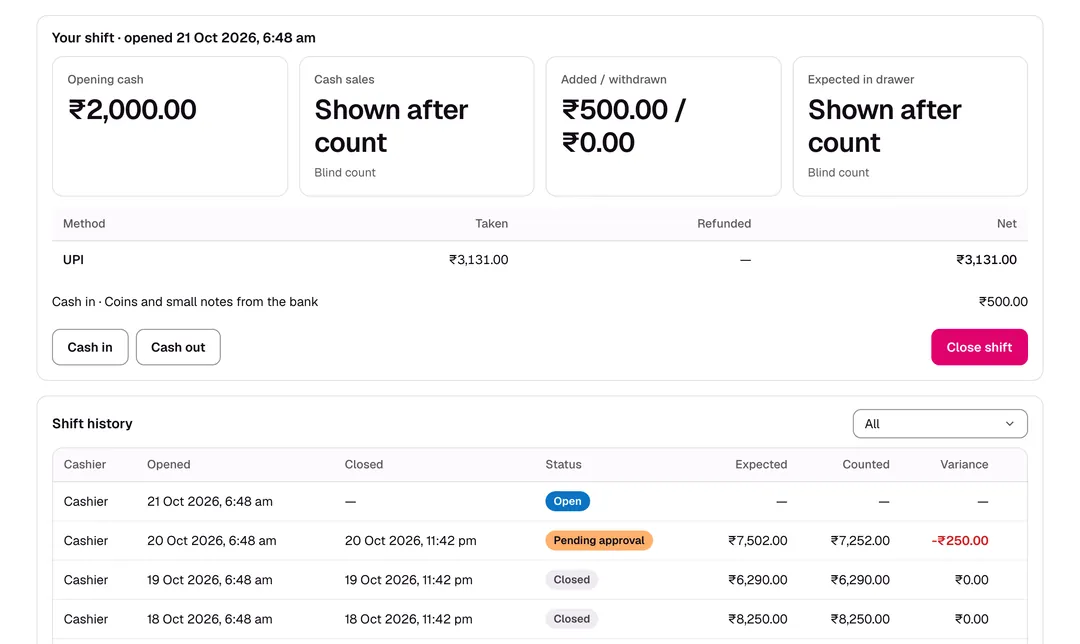Click the Status column header
This screenshot has width=1080, height=644.
563,464
